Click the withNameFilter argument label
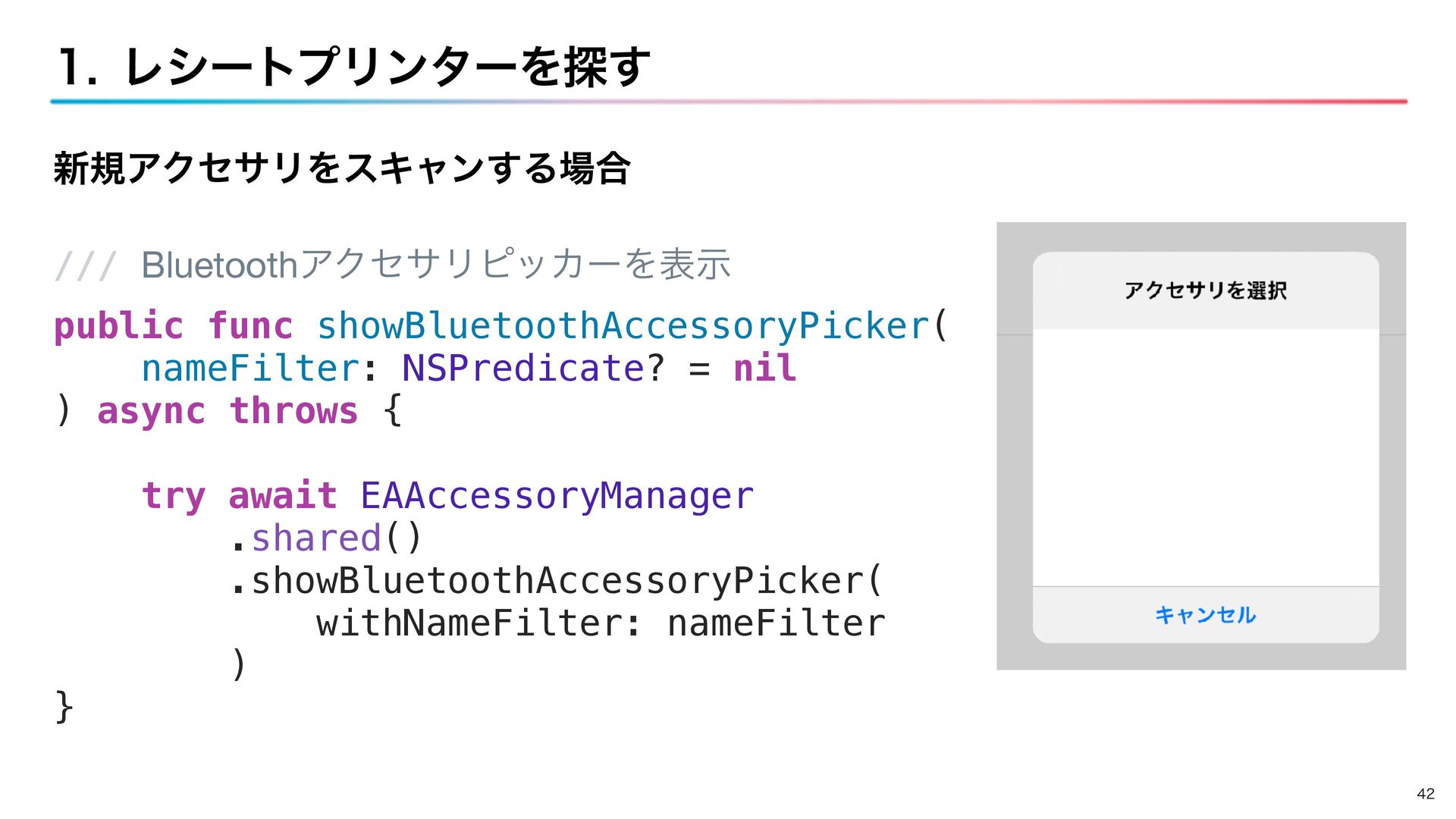This screenshot has height=819, width=1456. tap(468, 623)
